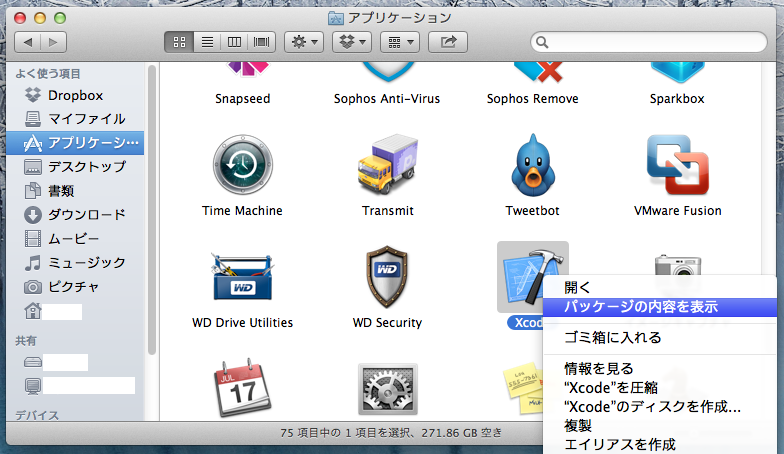The width and height of the screenshot is (784, 454).
Task: Choose 開く from the context menu
Action: pos(660,288)
